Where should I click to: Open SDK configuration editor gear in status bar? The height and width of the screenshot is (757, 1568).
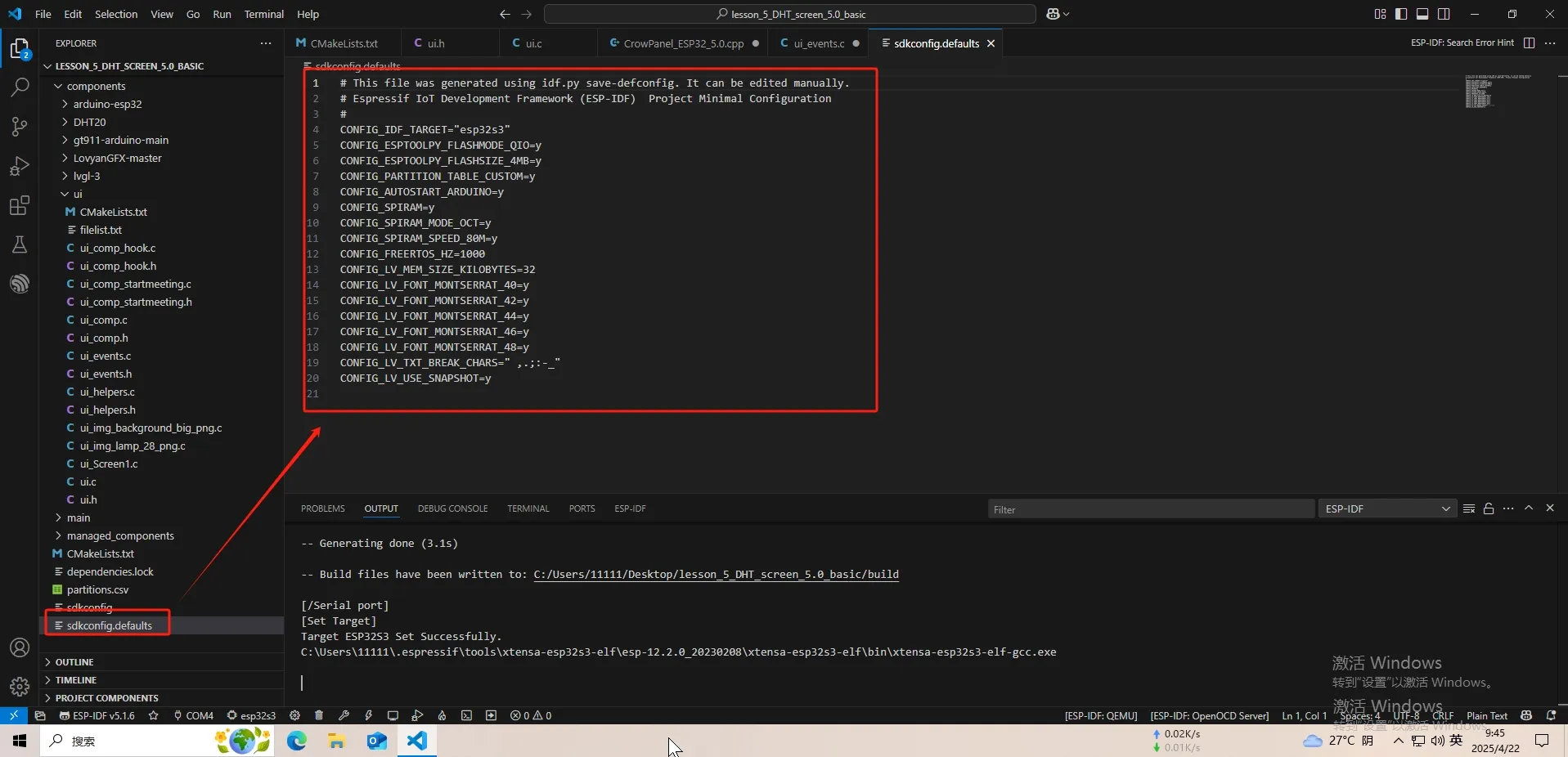294,715
